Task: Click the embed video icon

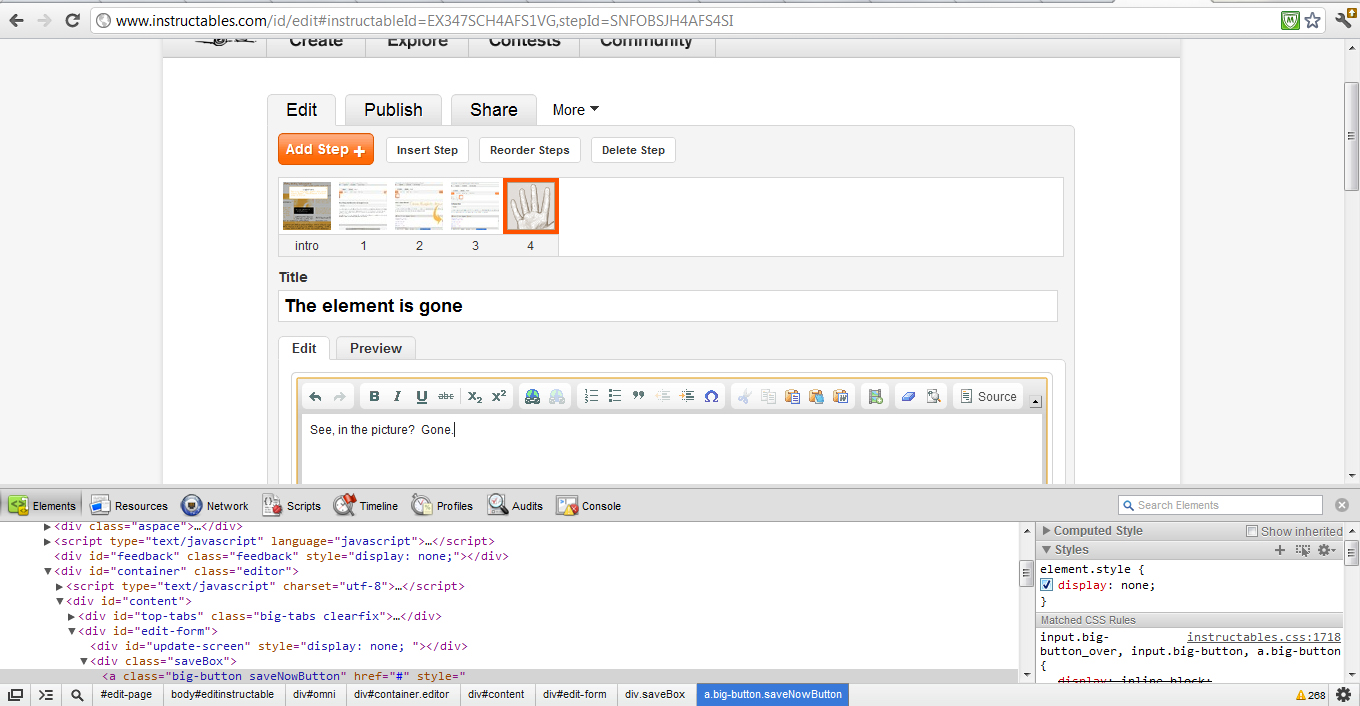Action: 875,397
